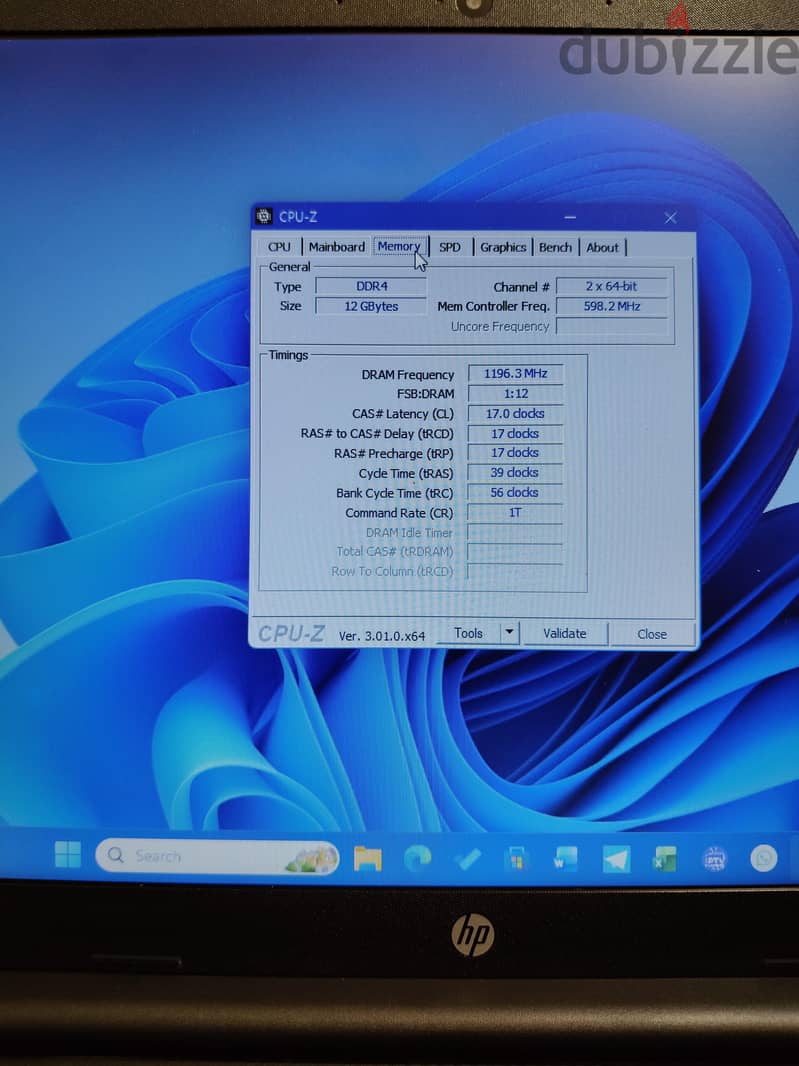Click the Close button in CPU-Z
The height and width of the screenshot is (1066, 799).
651,634
